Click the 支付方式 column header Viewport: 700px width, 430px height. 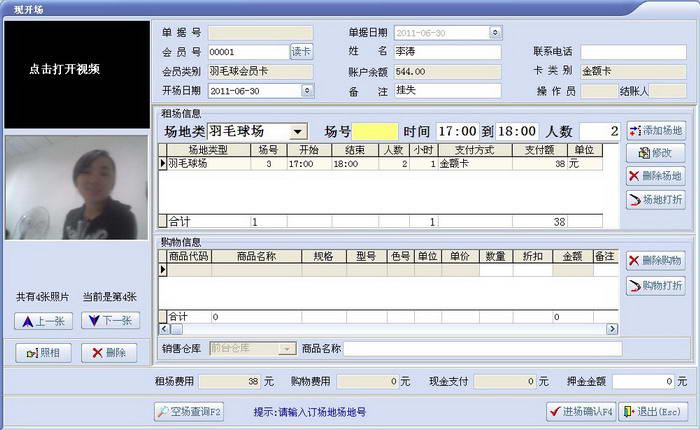tap(475, 150)
